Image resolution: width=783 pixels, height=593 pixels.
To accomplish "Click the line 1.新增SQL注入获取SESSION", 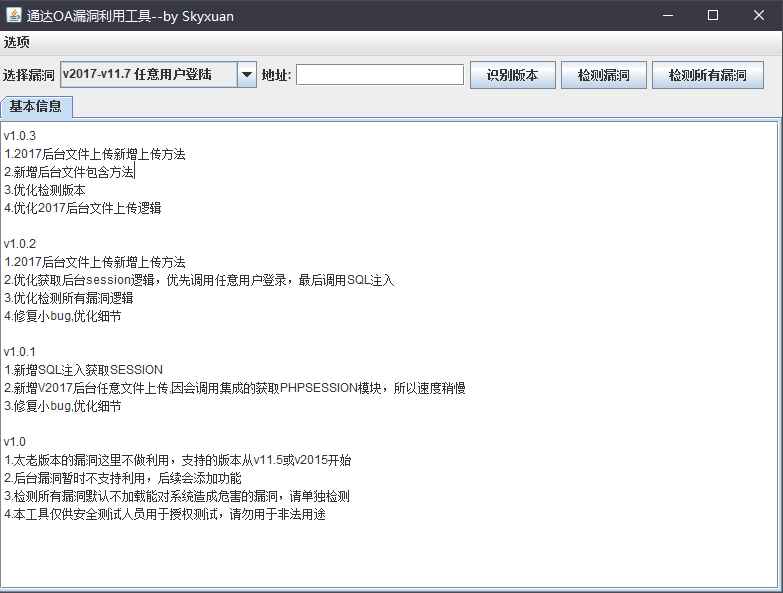I will 83,370.
